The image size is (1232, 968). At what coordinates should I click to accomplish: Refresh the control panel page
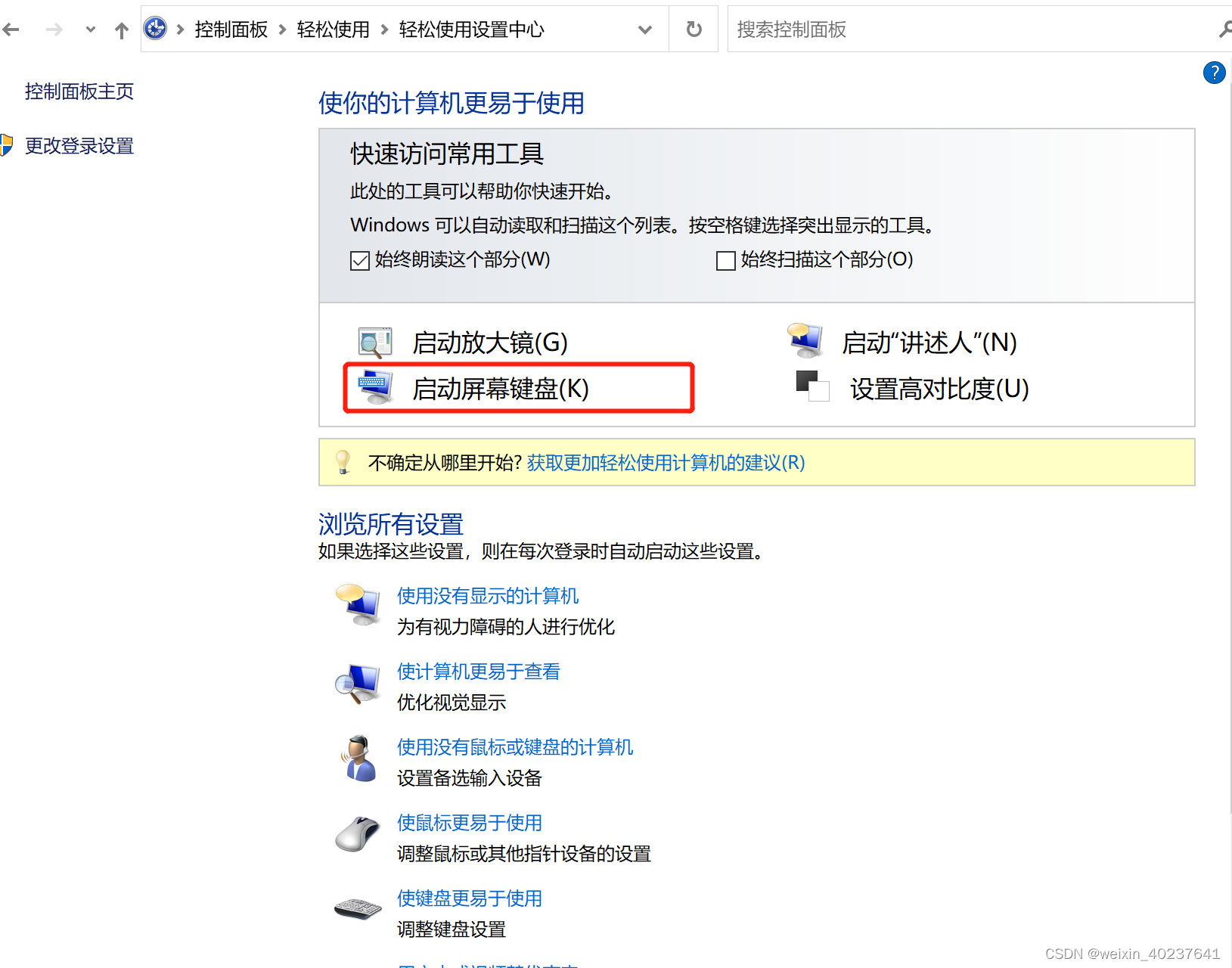click(694, 29)
